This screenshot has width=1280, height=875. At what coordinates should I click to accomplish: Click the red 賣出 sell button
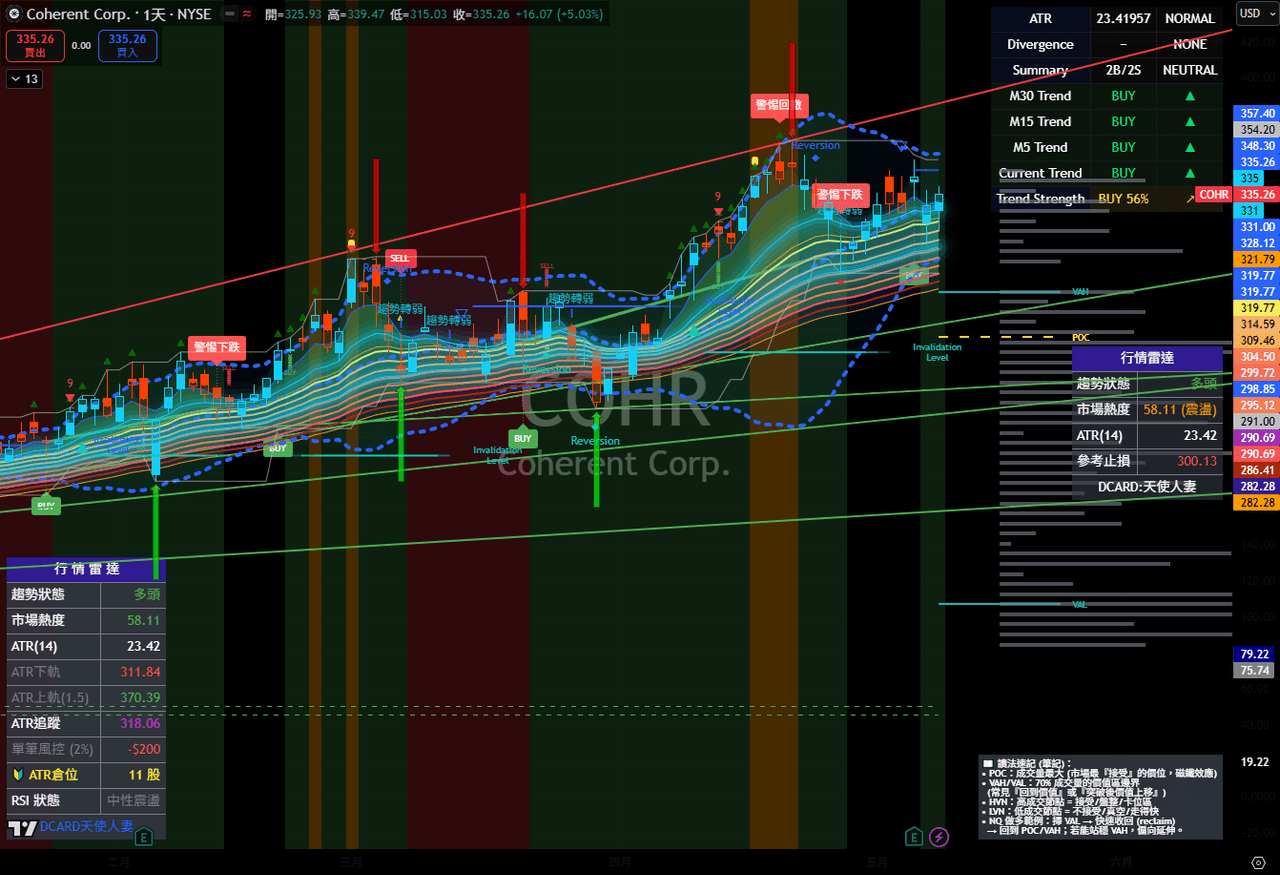coord(36,45)
